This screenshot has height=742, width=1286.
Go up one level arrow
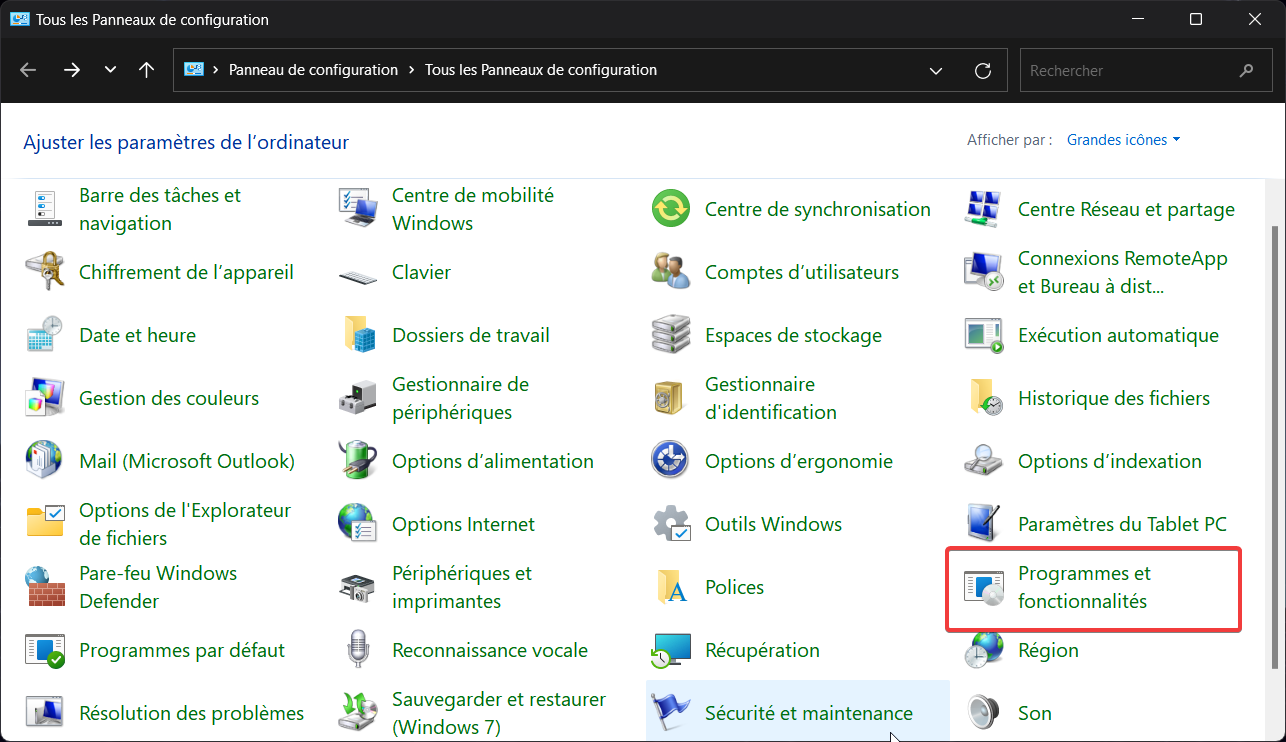tap(147, 71)
